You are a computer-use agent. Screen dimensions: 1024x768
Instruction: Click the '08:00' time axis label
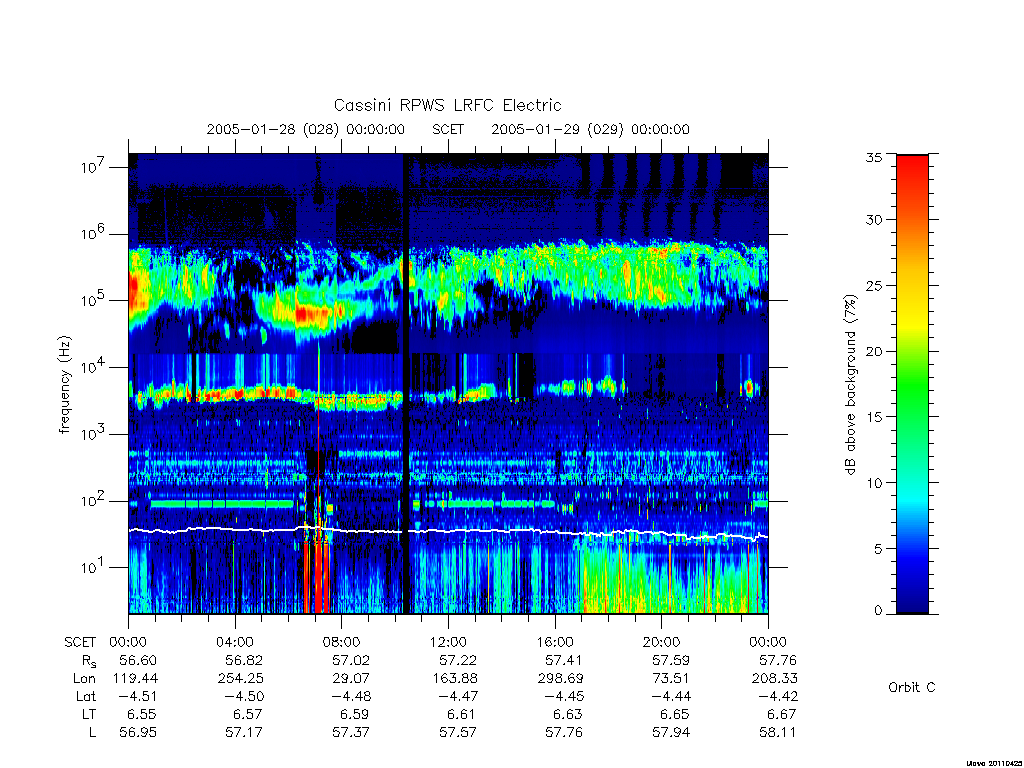click(x=341, y=642)
